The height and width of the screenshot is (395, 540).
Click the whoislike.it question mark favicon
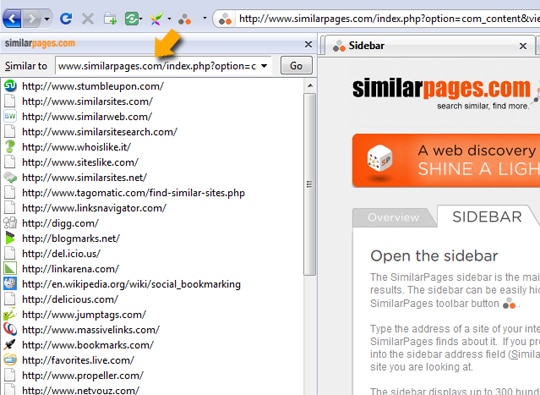[10, 147]
